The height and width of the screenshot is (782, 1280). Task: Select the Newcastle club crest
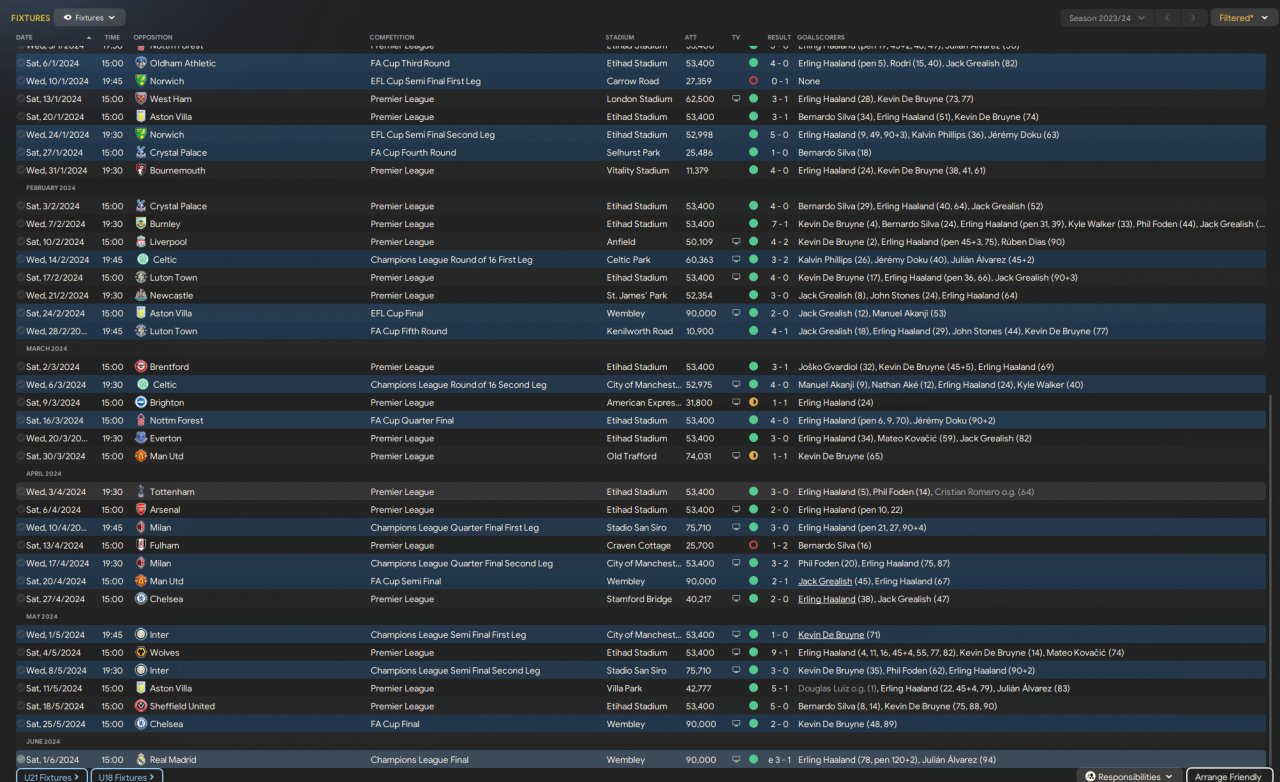140,296
